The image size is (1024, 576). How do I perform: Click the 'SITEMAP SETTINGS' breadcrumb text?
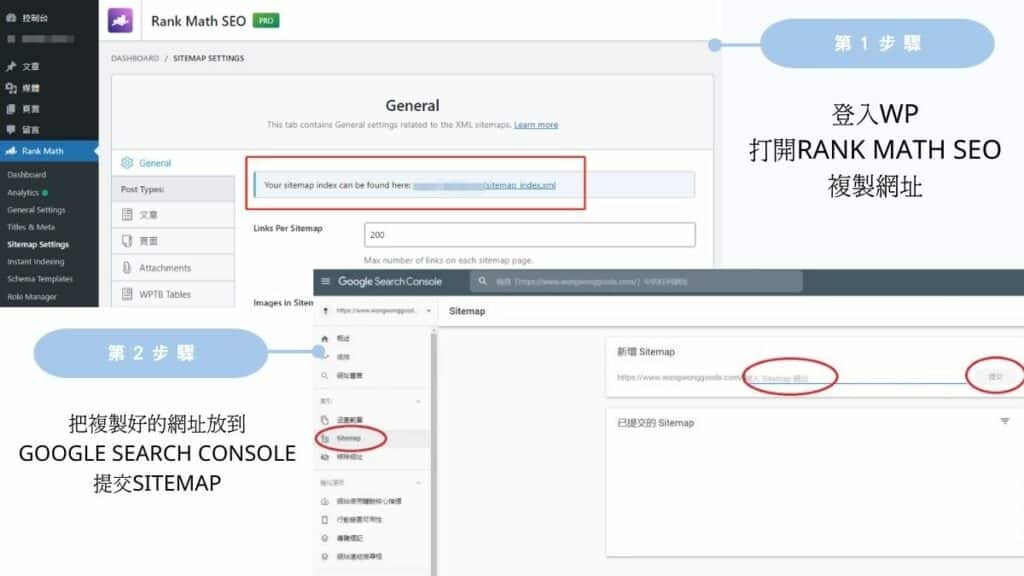tap(208, 58)
